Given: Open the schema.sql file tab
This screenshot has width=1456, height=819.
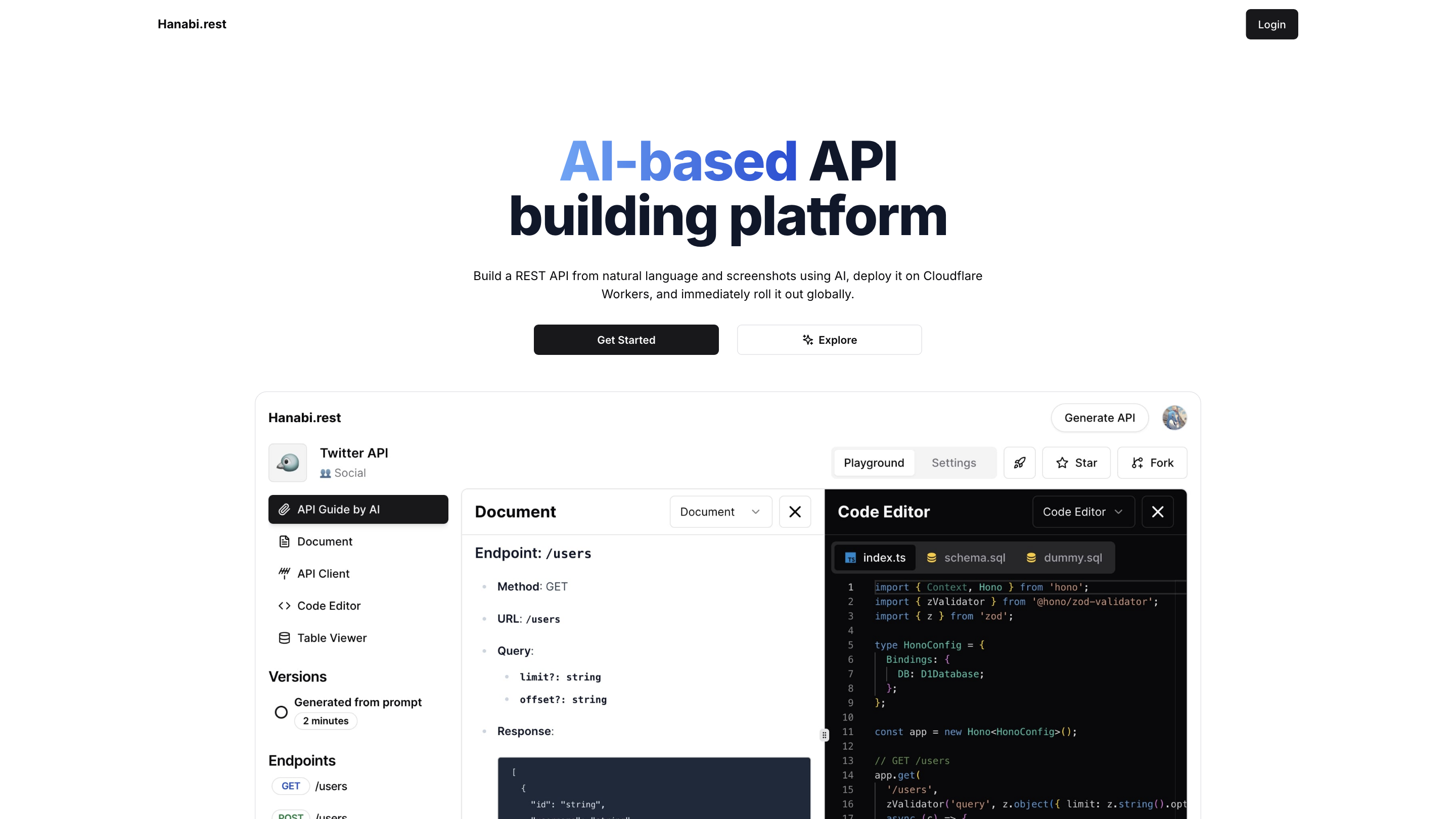Looking at the screenshot, I should pyautogui.click(x=966, y=558).
